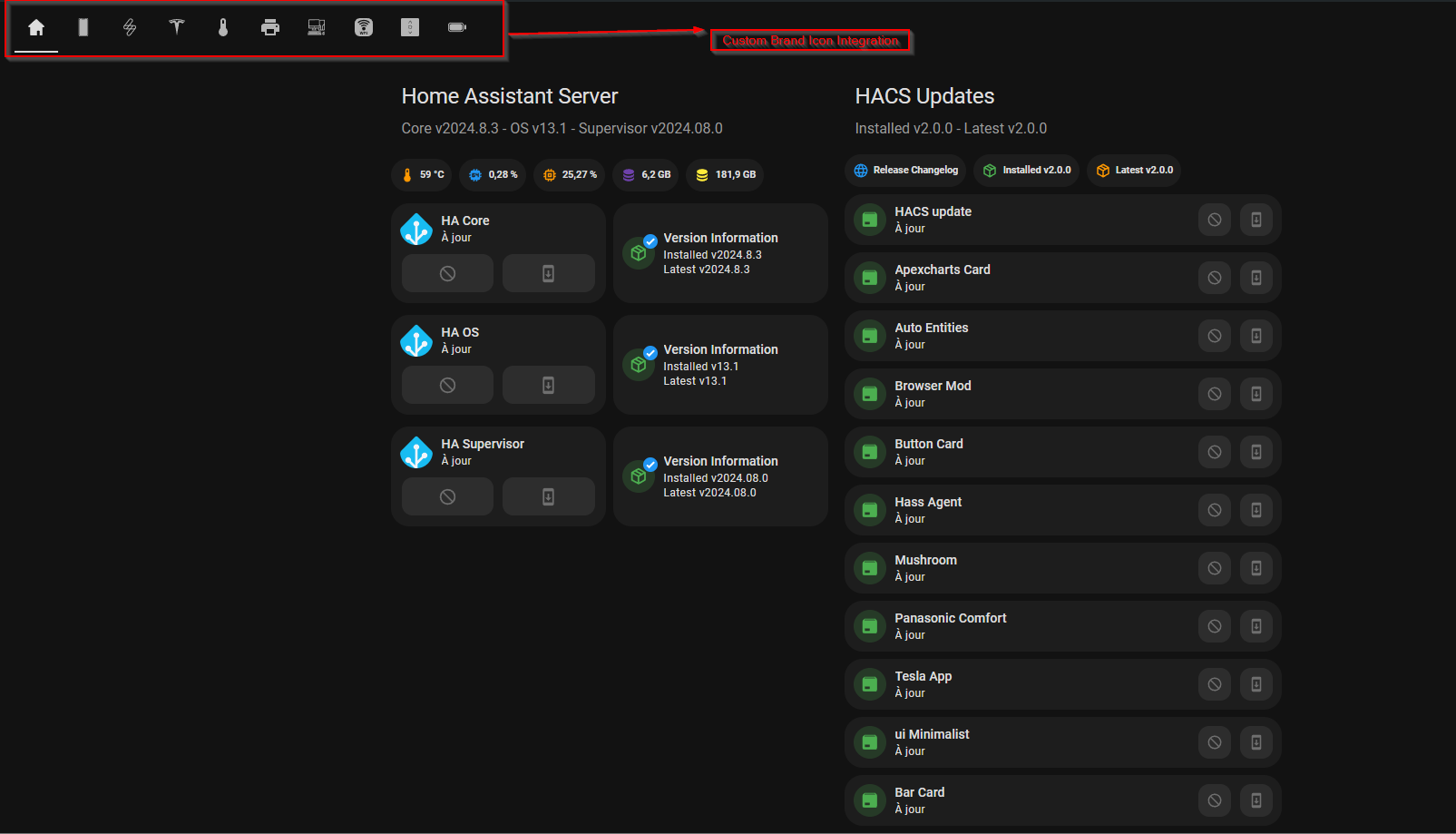Skip the ui Minimalist update

[1214, 742]
